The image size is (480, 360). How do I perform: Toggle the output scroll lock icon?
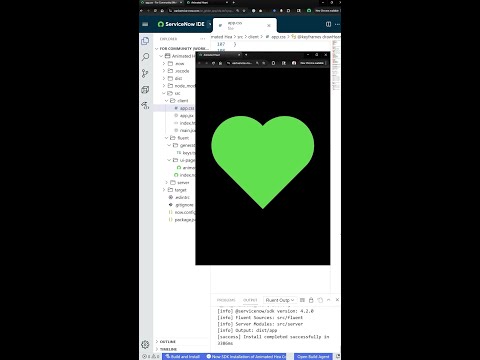(311, 300)
